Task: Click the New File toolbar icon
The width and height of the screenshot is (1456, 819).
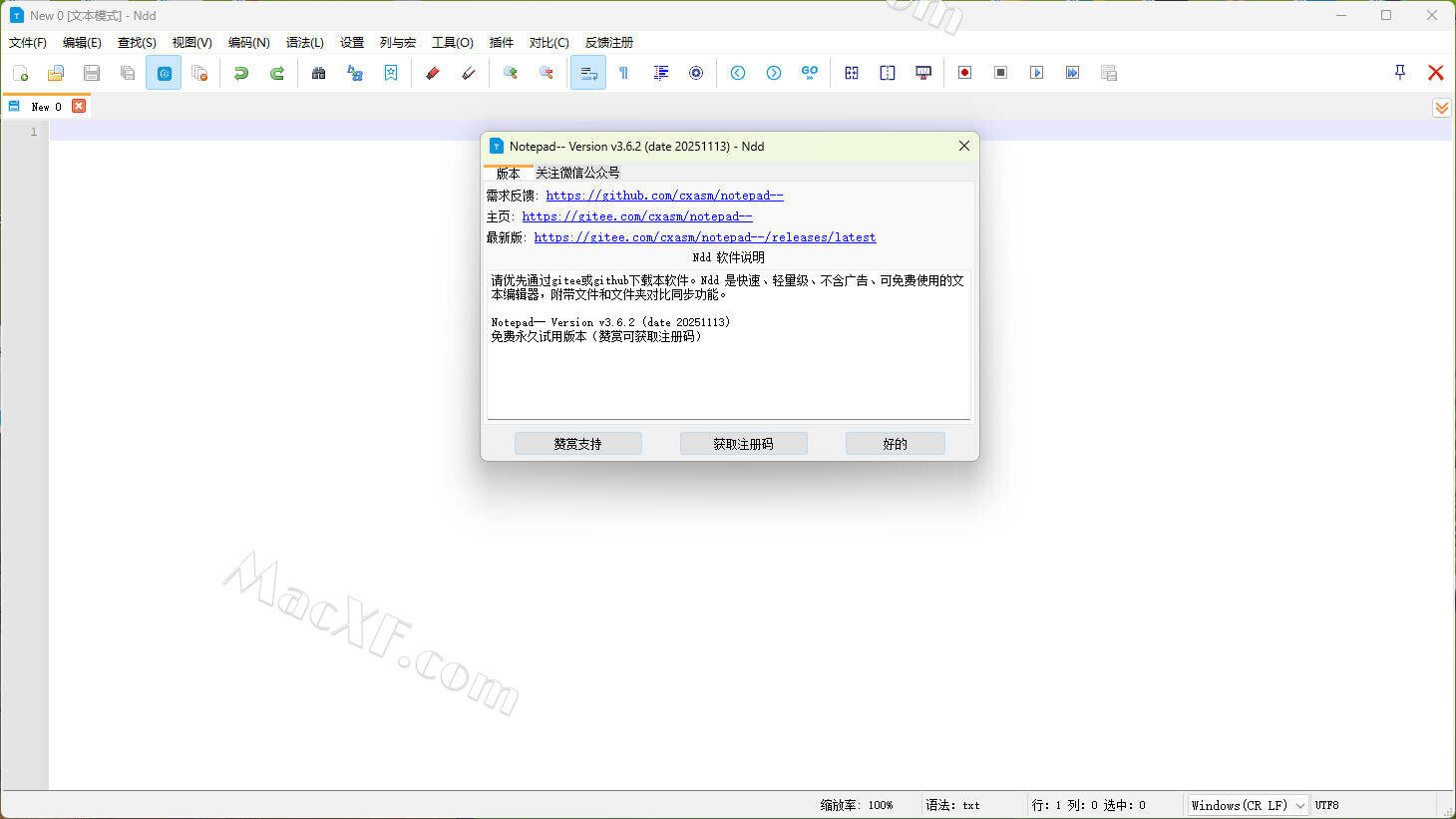Action: click(20, 73)
